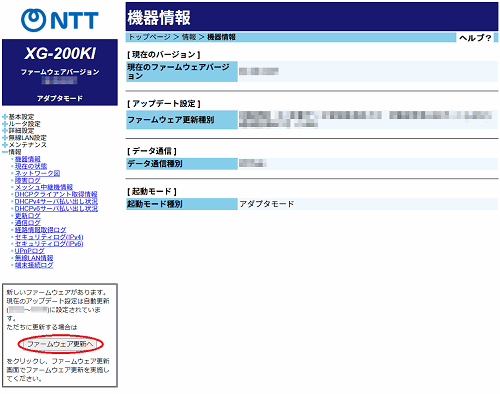500x394 pixels.
Task: Expand the メンテナンス menu section
Action: click(24, 145)
